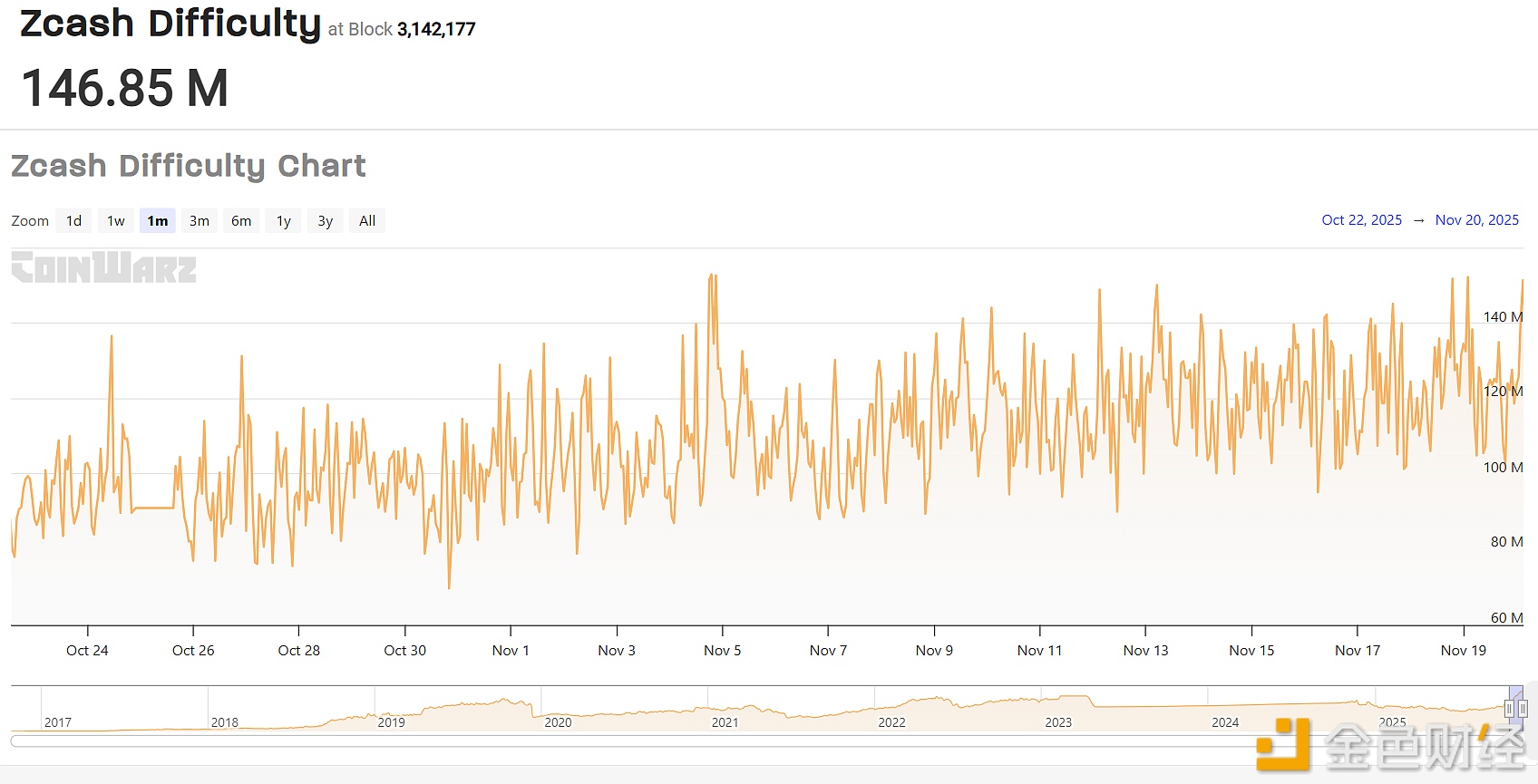The width and height of the screenshot is (1538, 784).
Task: Click the orange Jinse Finance logo icon
Action: tap(1283, 745)
